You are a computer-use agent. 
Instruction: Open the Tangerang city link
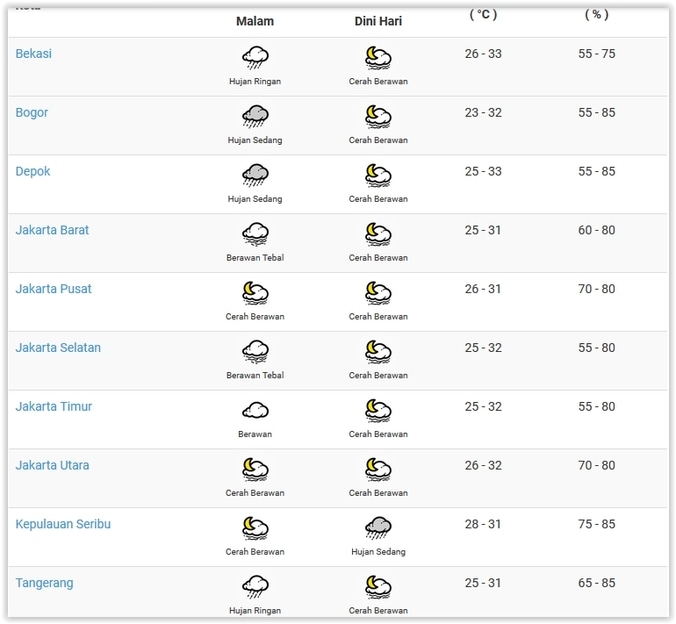pos(44,583)
